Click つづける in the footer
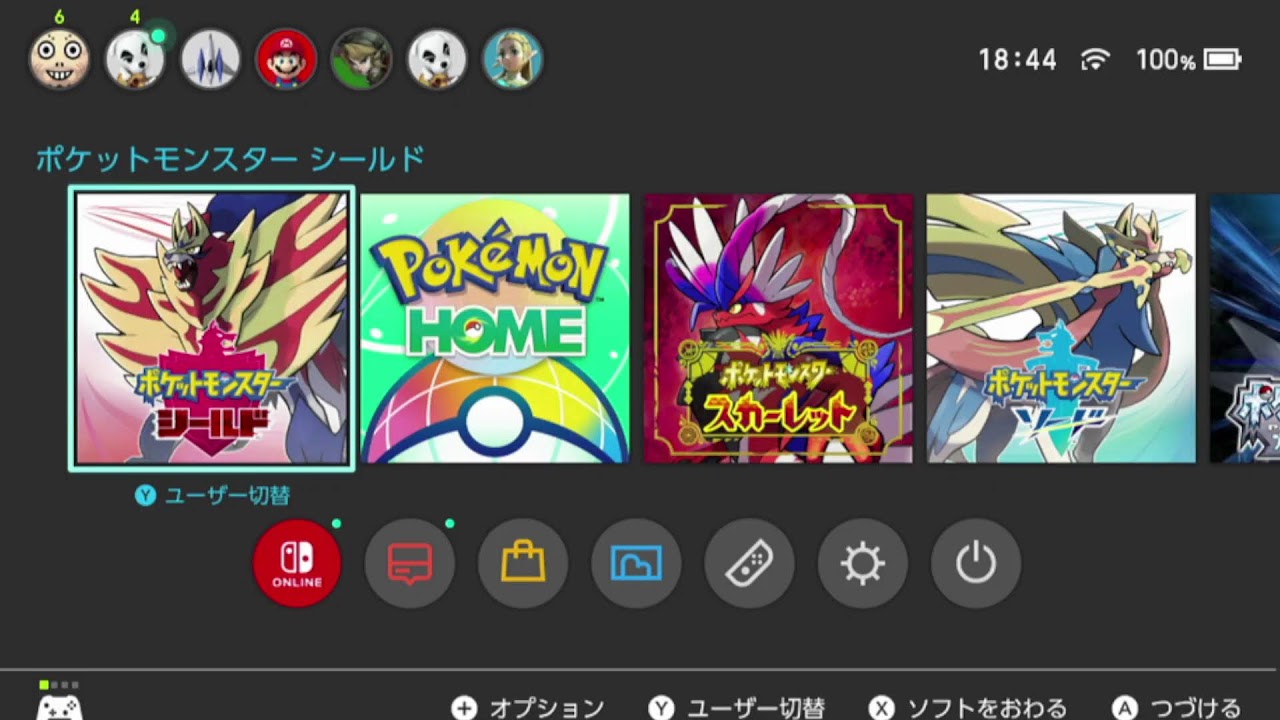 pos(1177,708)
